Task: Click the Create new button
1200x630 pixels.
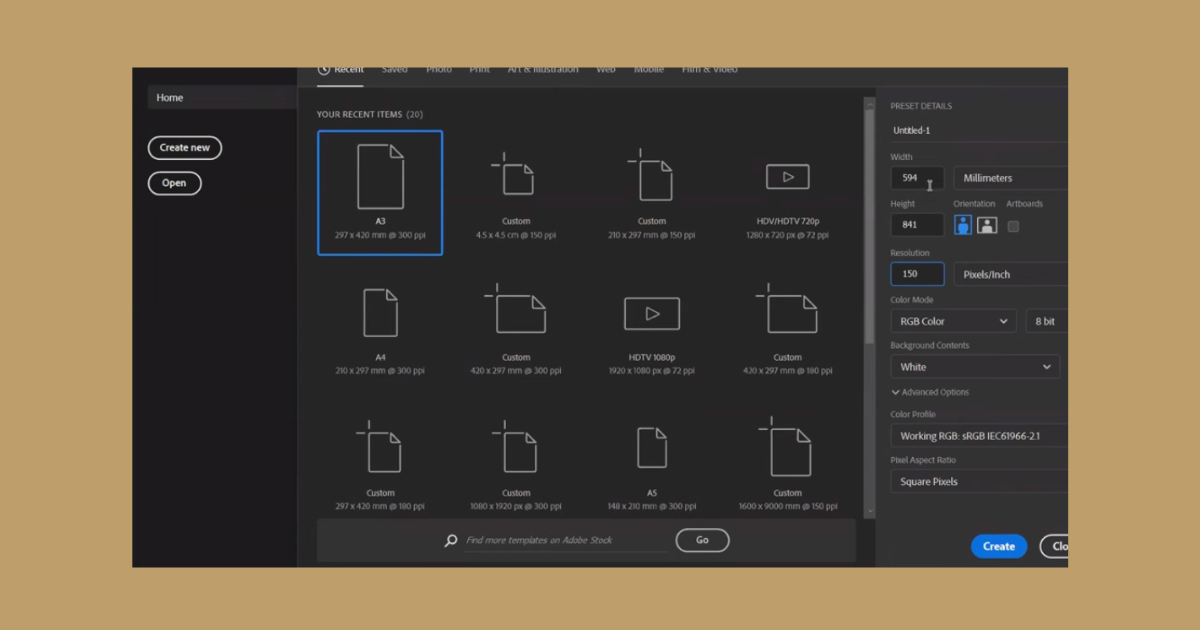Action: [x=185, y=148]
